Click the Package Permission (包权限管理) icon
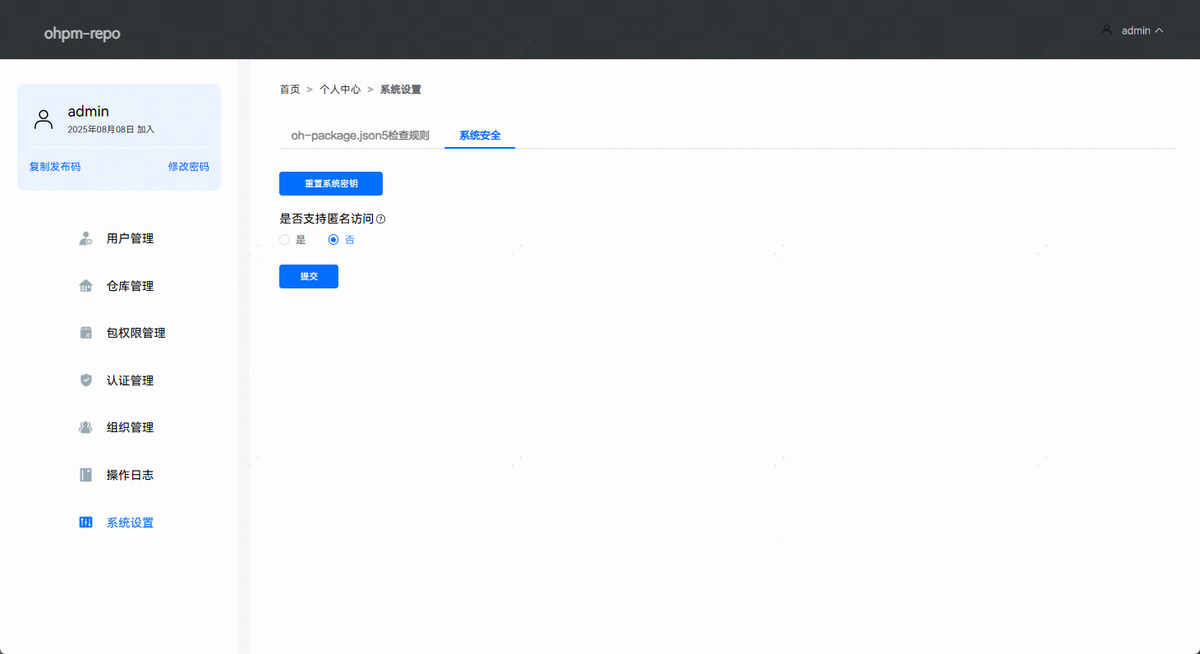 pos(86,333)
